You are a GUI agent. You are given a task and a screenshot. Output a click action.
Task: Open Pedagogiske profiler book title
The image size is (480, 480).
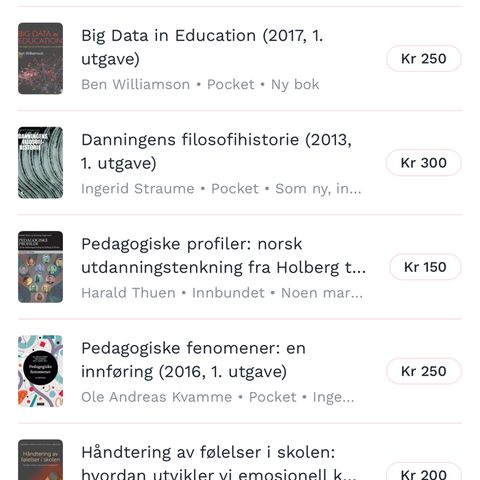pos(223,256)
